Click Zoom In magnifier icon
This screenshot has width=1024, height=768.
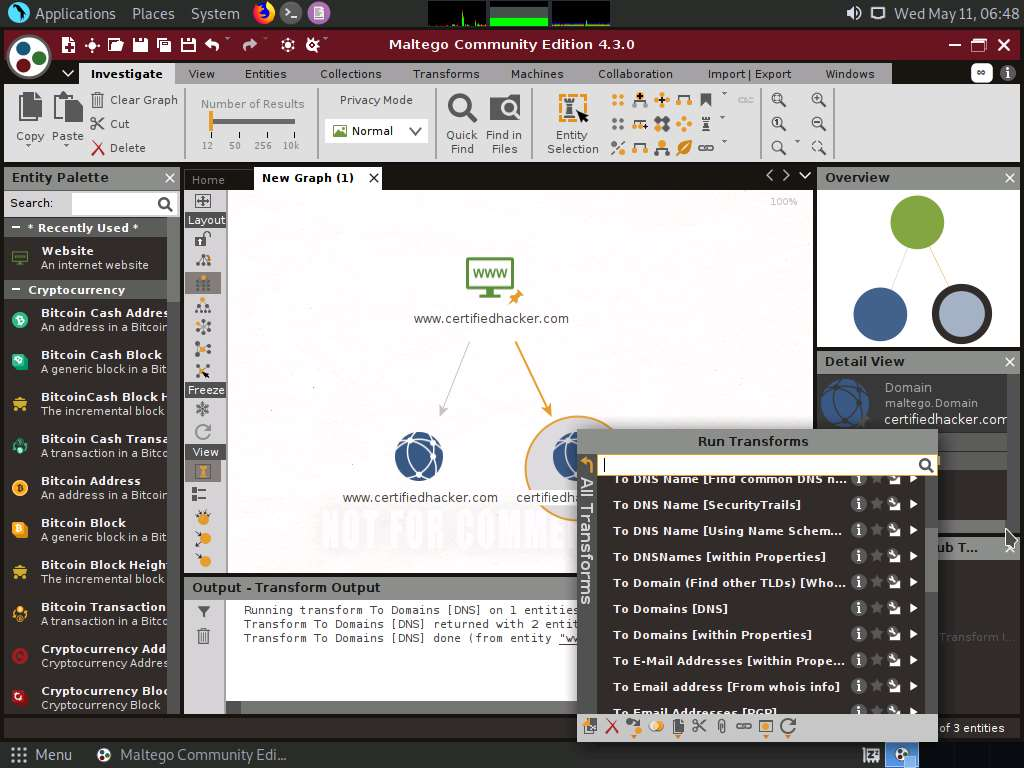(x=818, y=99)
